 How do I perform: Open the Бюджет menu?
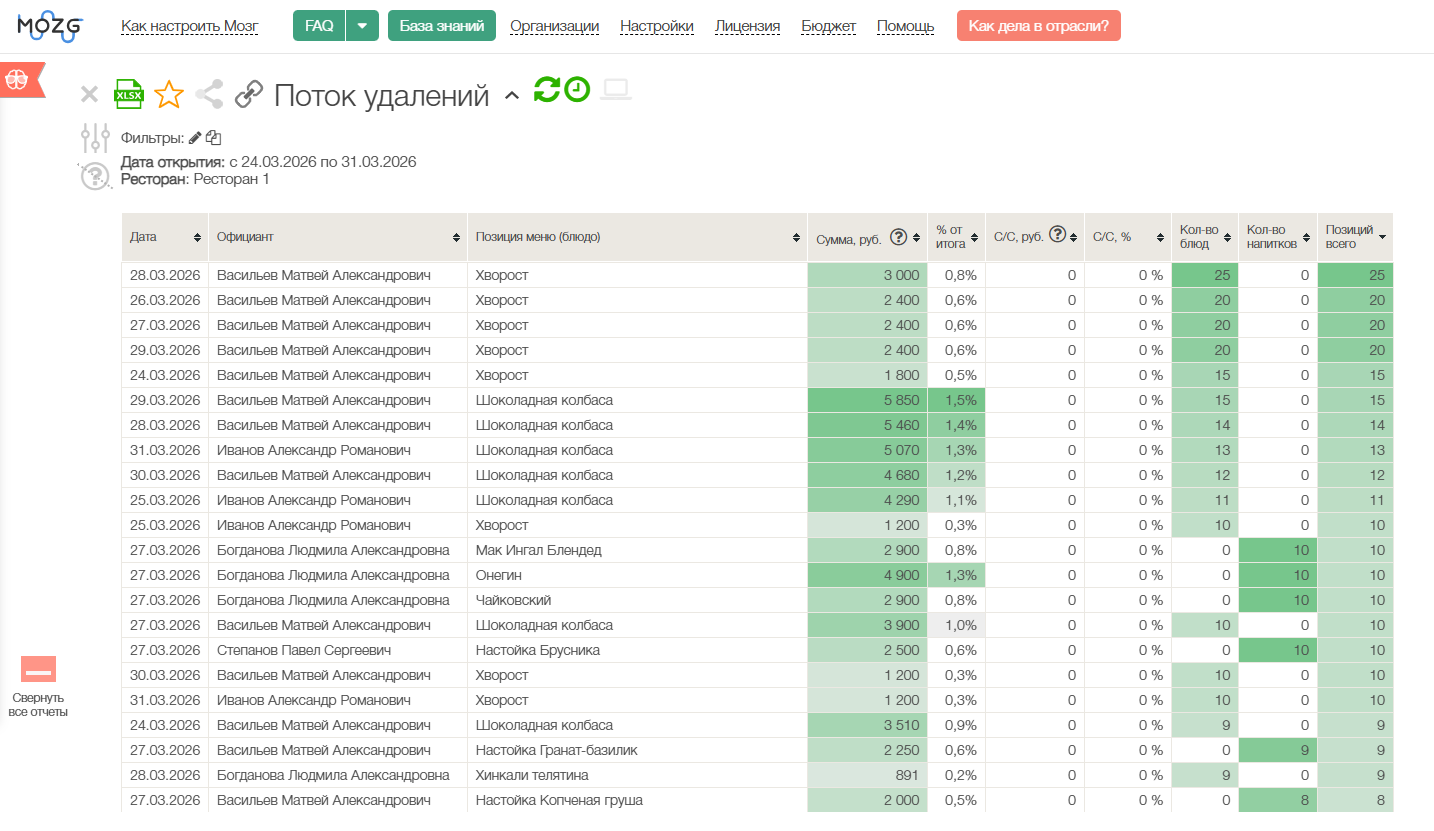pos(828,26)
